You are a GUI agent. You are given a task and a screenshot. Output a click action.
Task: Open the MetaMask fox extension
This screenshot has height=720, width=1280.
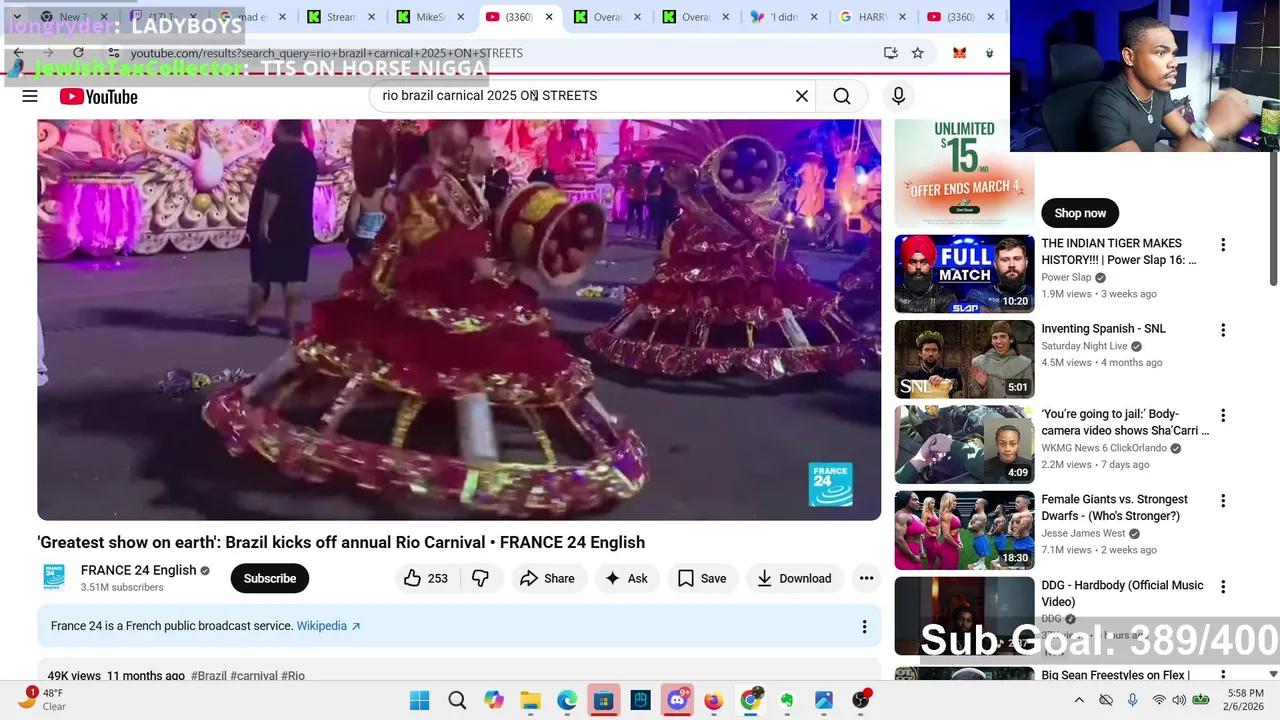pos(959,53)
